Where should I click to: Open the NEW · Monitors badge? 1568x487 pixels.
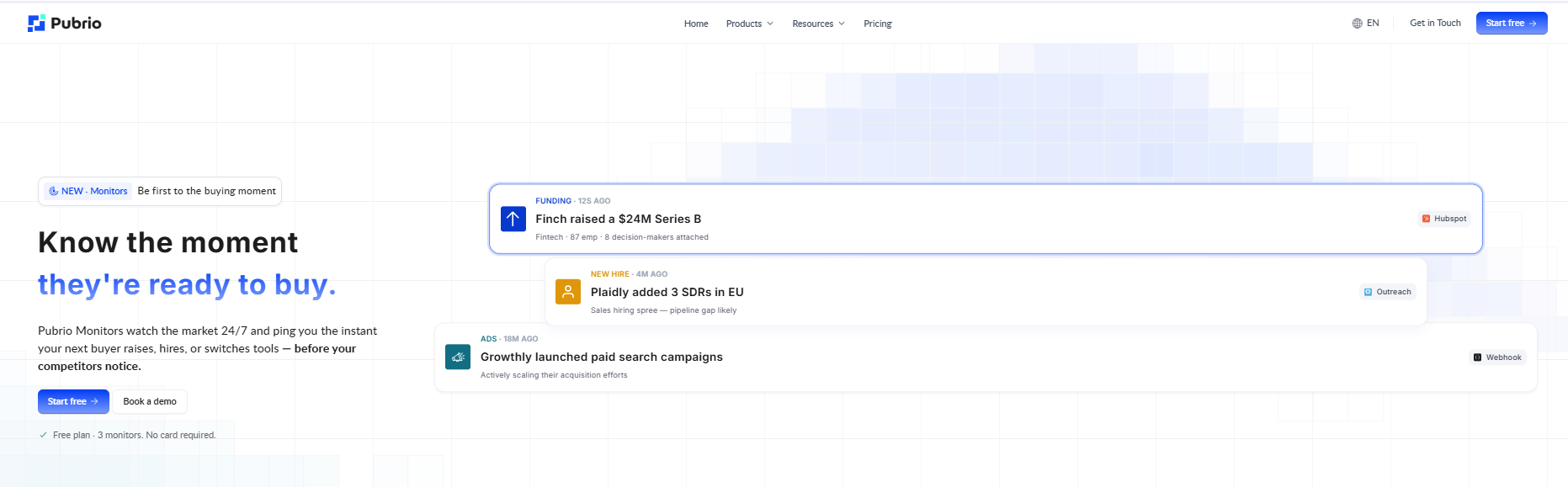click(x=88, y=191)
